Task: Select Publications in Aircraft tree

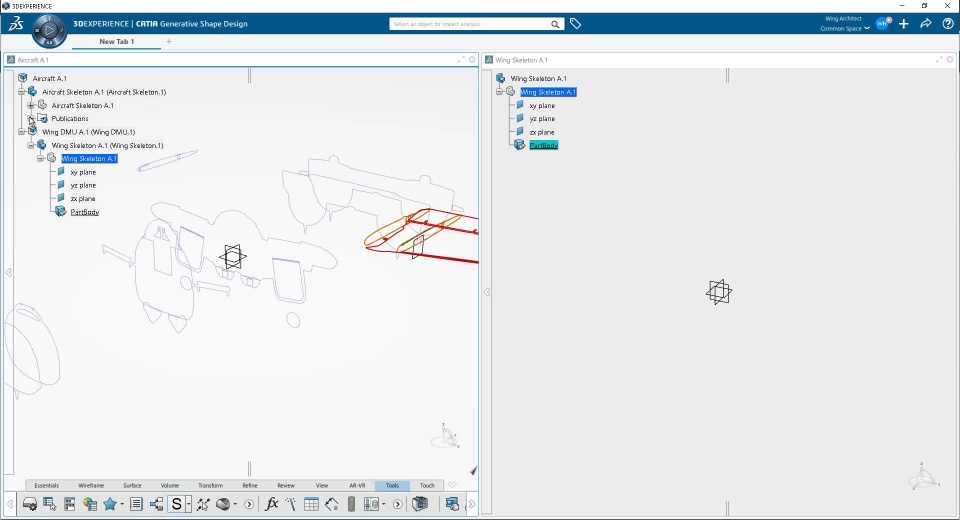Action: [70, 118]
